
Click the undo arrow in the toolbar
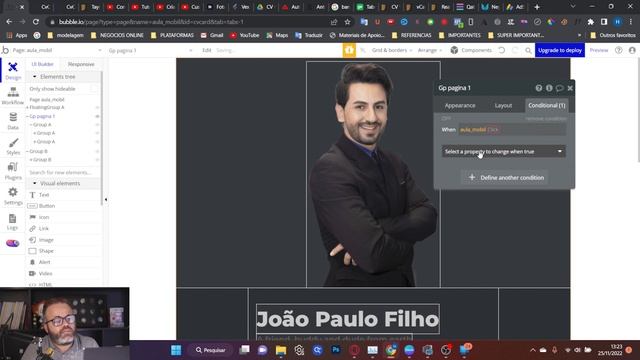502,50
